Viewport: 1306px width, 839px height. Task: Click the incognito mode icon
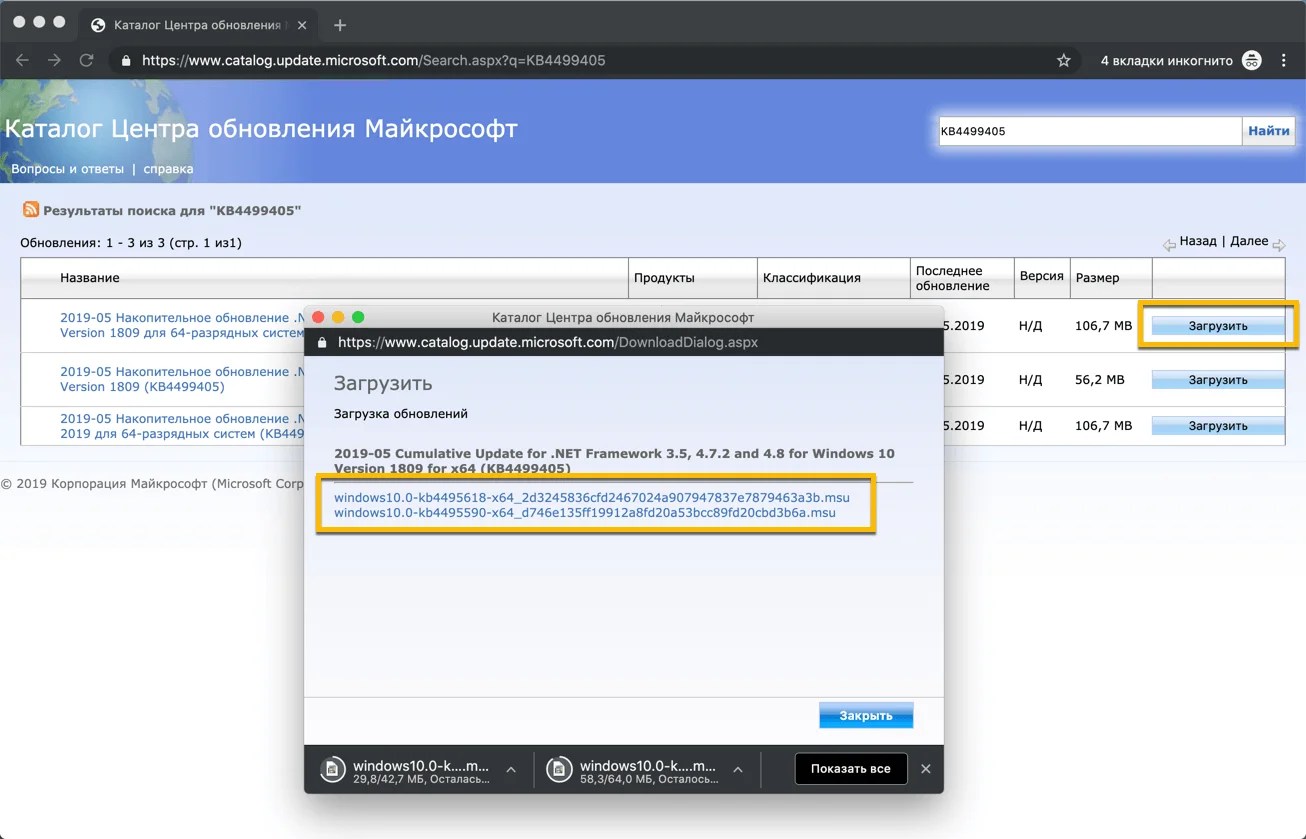1252,61
